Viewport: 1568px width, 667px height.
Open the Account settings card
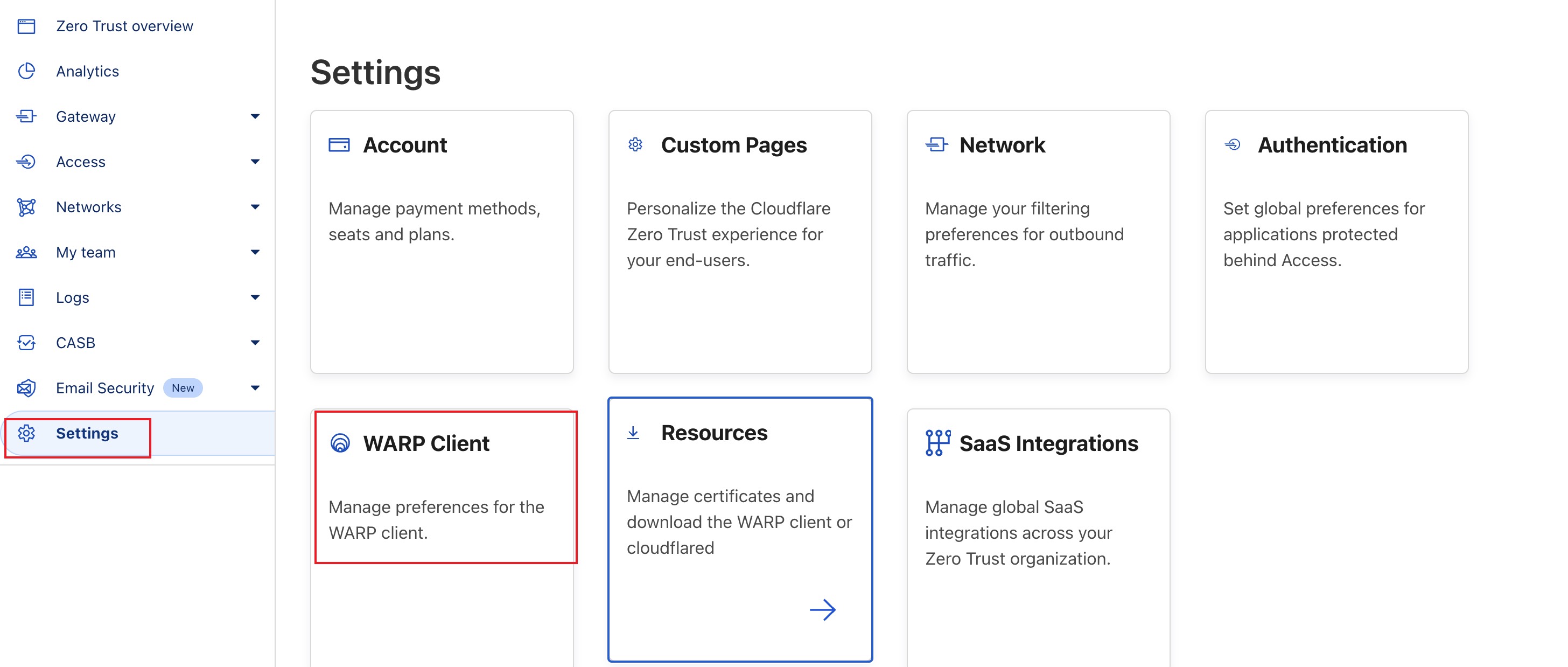point(442,241)
